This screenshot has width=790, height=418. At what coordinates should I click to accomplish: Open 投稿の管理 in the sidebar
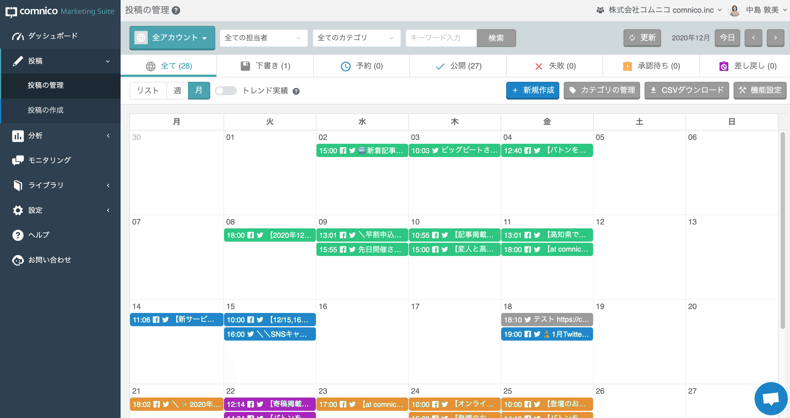60,86
